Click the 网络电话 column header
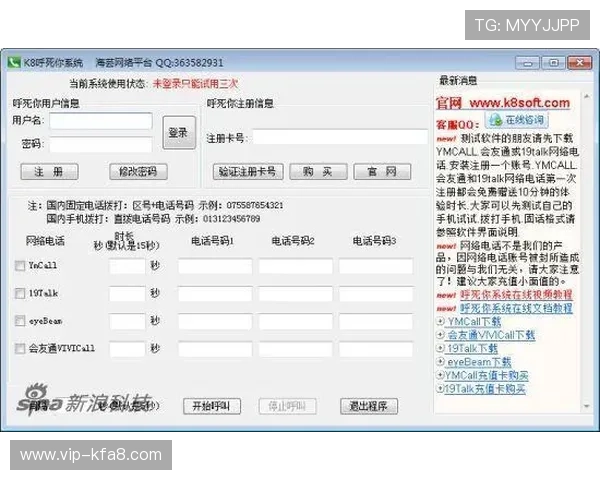The image size is (600, 480). (45, 241)
